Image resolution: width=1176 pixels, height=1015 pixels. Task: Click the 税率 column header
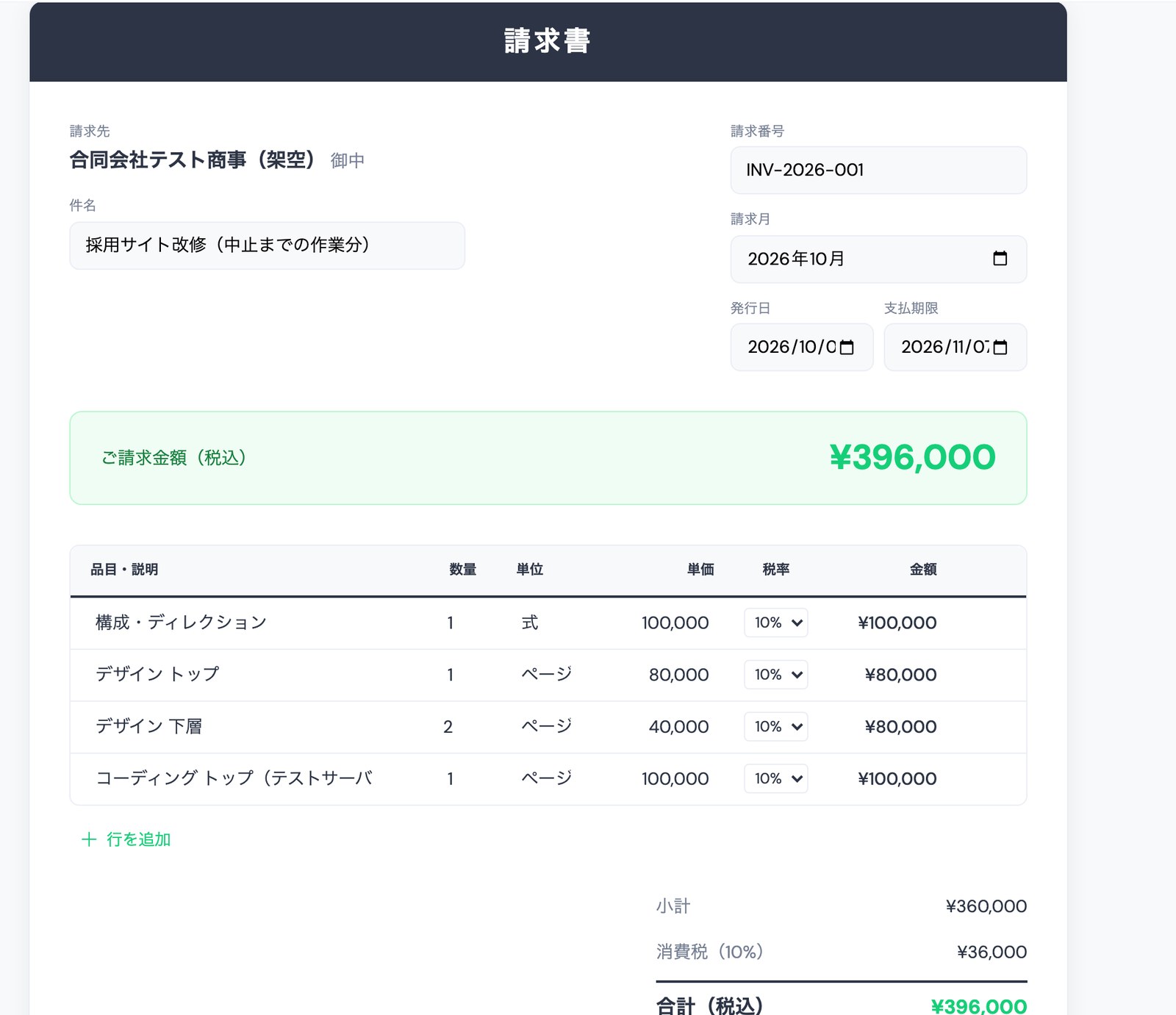click(x=776, y=570)
